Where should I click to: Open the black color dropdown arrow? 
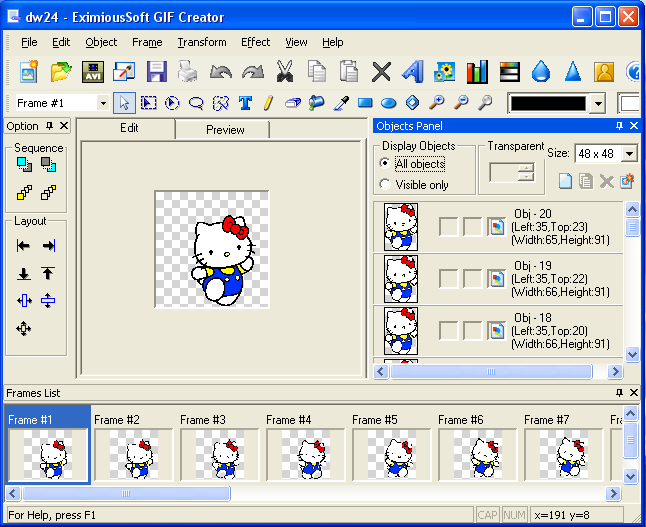coord(598,103)
